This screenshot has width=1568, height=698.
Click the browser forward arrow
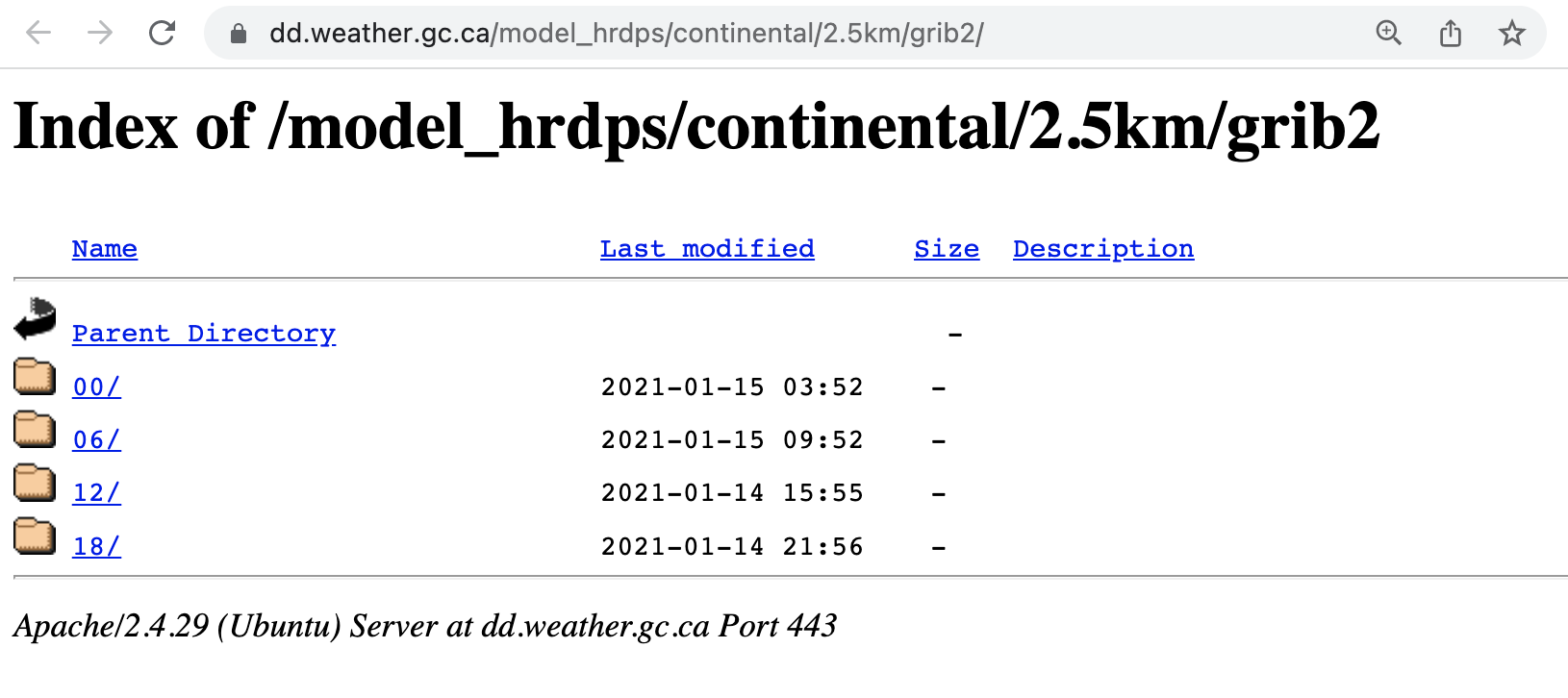[100, 34]
